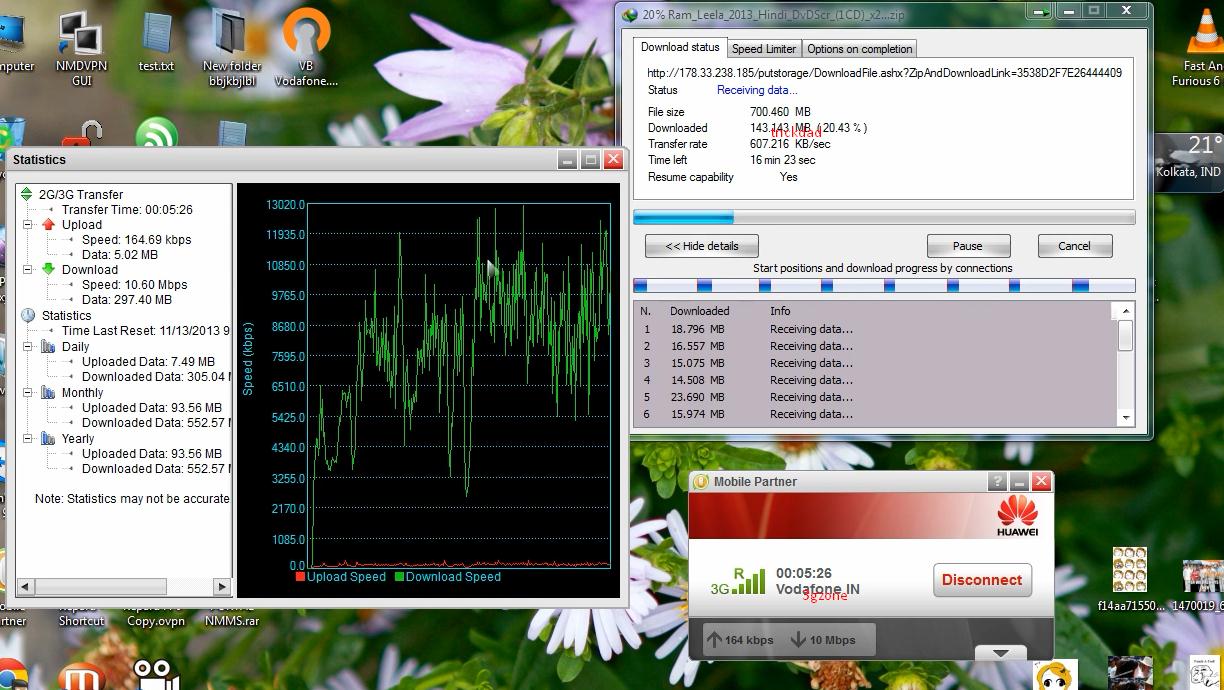Click the download URL text
Viewport: 1224px width, 690px height.
[884, 73]
